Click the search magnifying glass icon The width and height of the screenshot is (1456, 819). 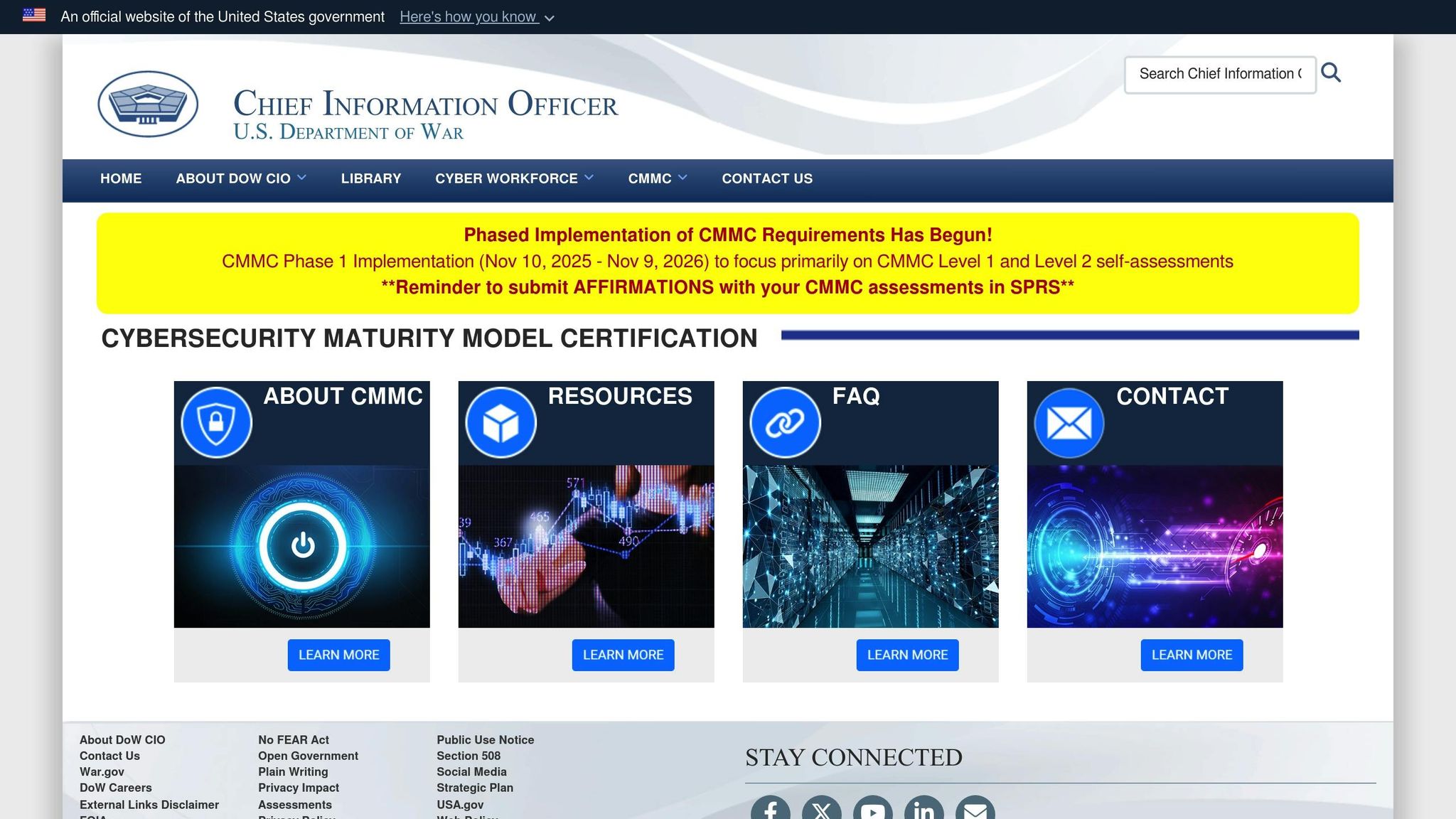1331,73
